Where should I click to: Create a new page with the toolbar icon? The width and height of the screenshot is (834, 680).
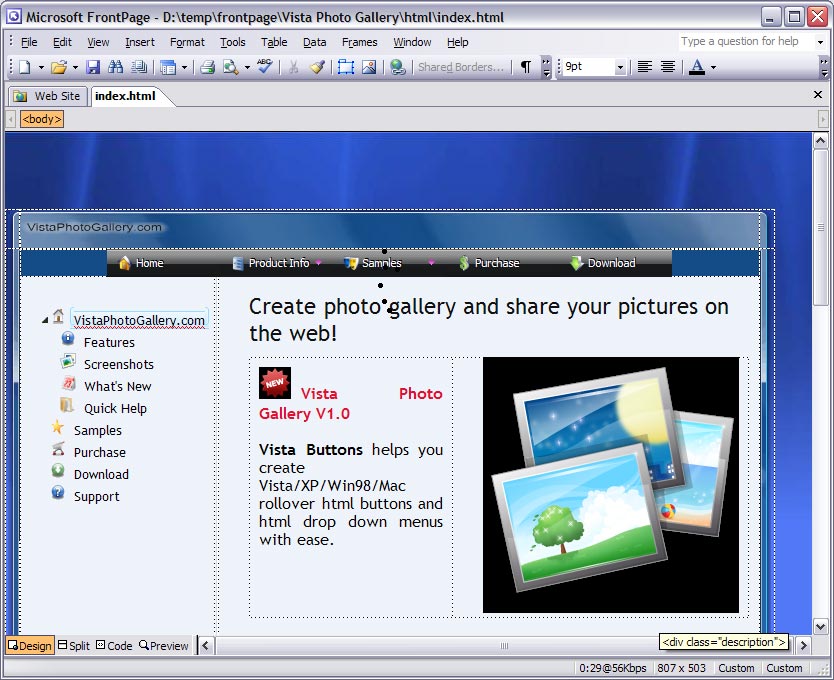(x=25, y=67)
